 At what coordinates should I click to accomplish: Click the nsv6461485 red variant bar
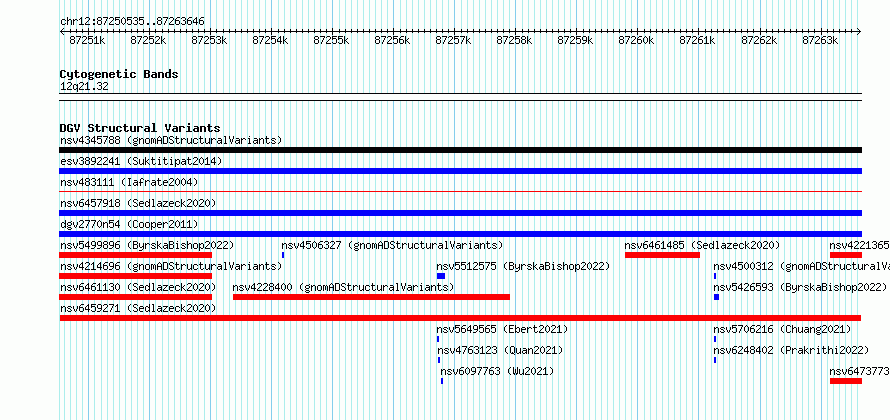tap(662, 255)
